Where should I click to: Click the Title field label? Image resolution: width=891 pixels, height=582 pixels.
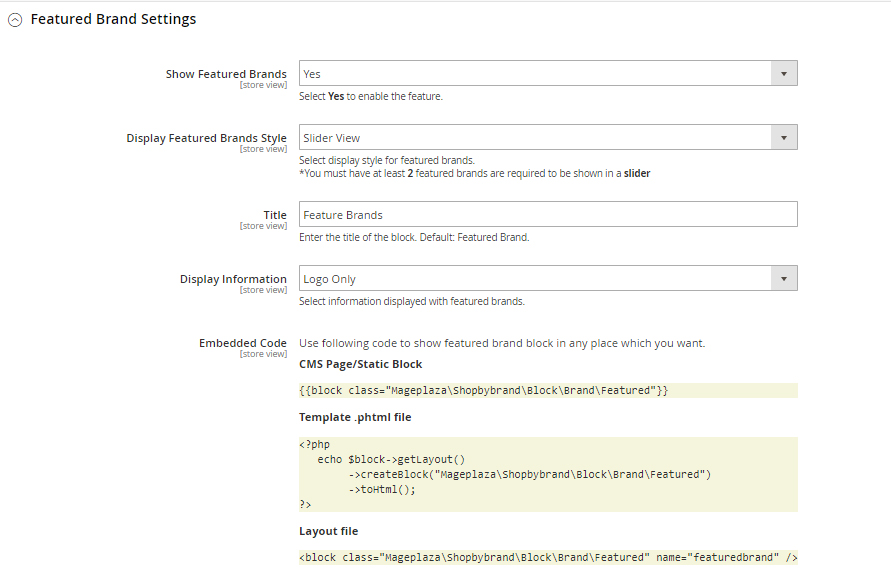275,215
